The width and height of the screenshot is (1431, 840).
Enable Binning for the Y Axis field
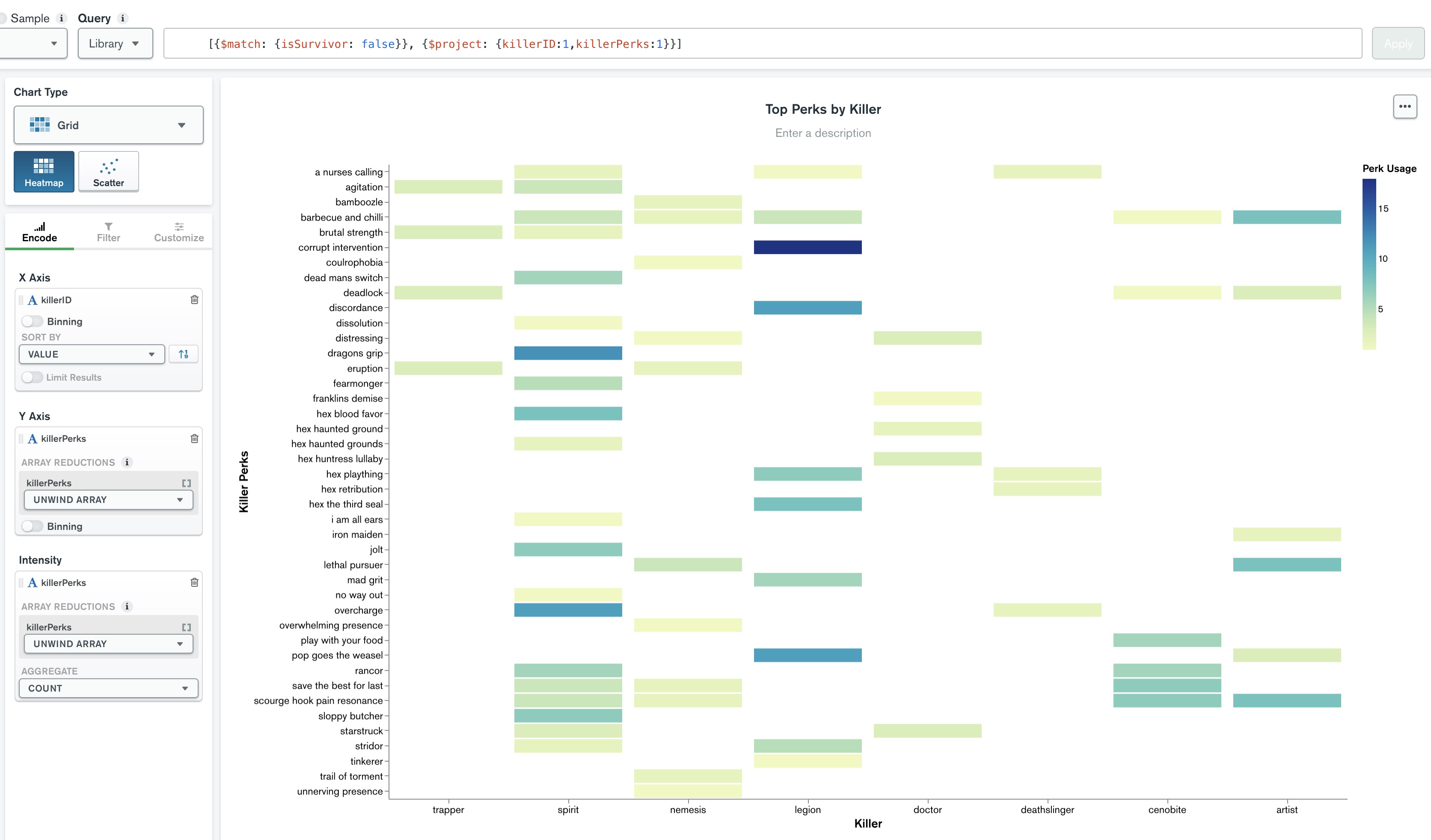point(33,526)
